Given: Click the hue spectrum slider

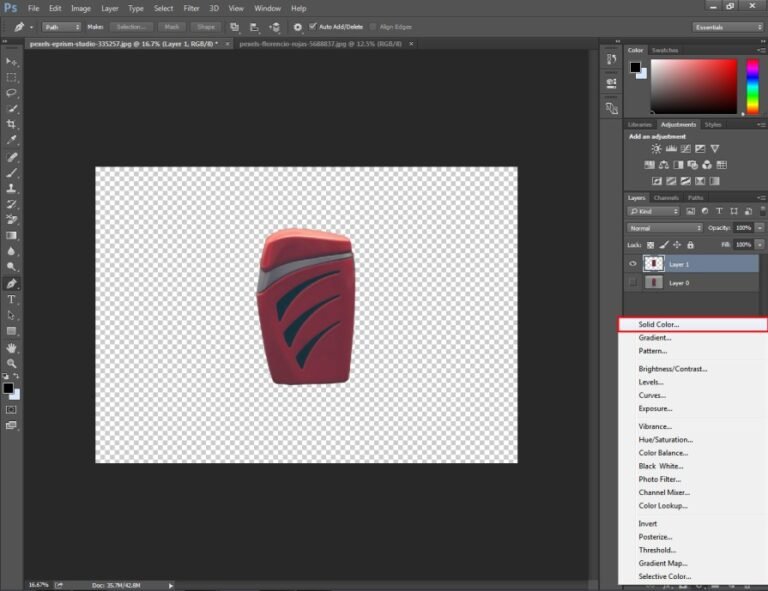Looking at the screenshot, I should (752, 87).
